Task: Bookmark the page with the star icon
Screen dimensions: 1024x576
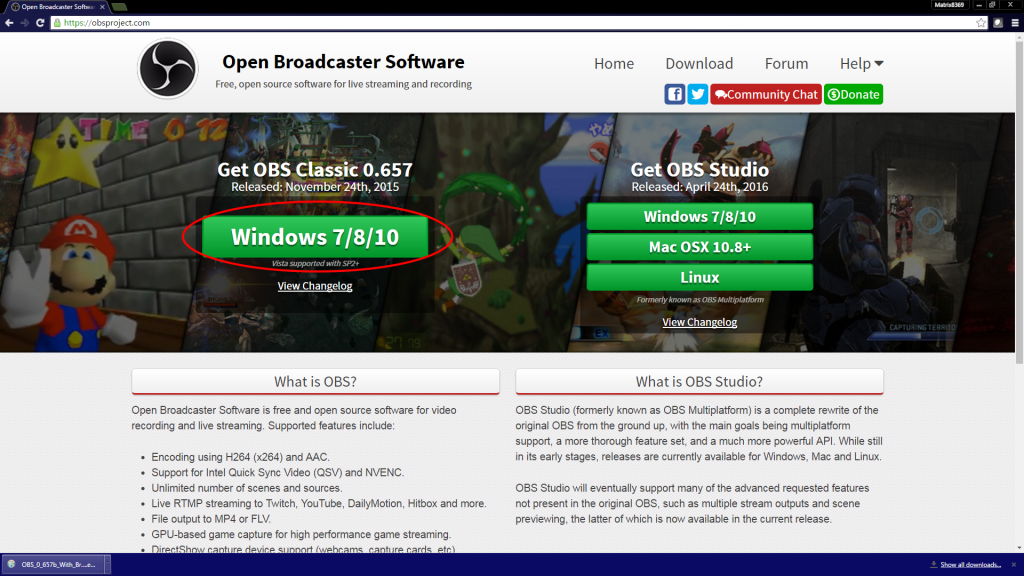Action: pyautogui.click(x=981, y=22)
